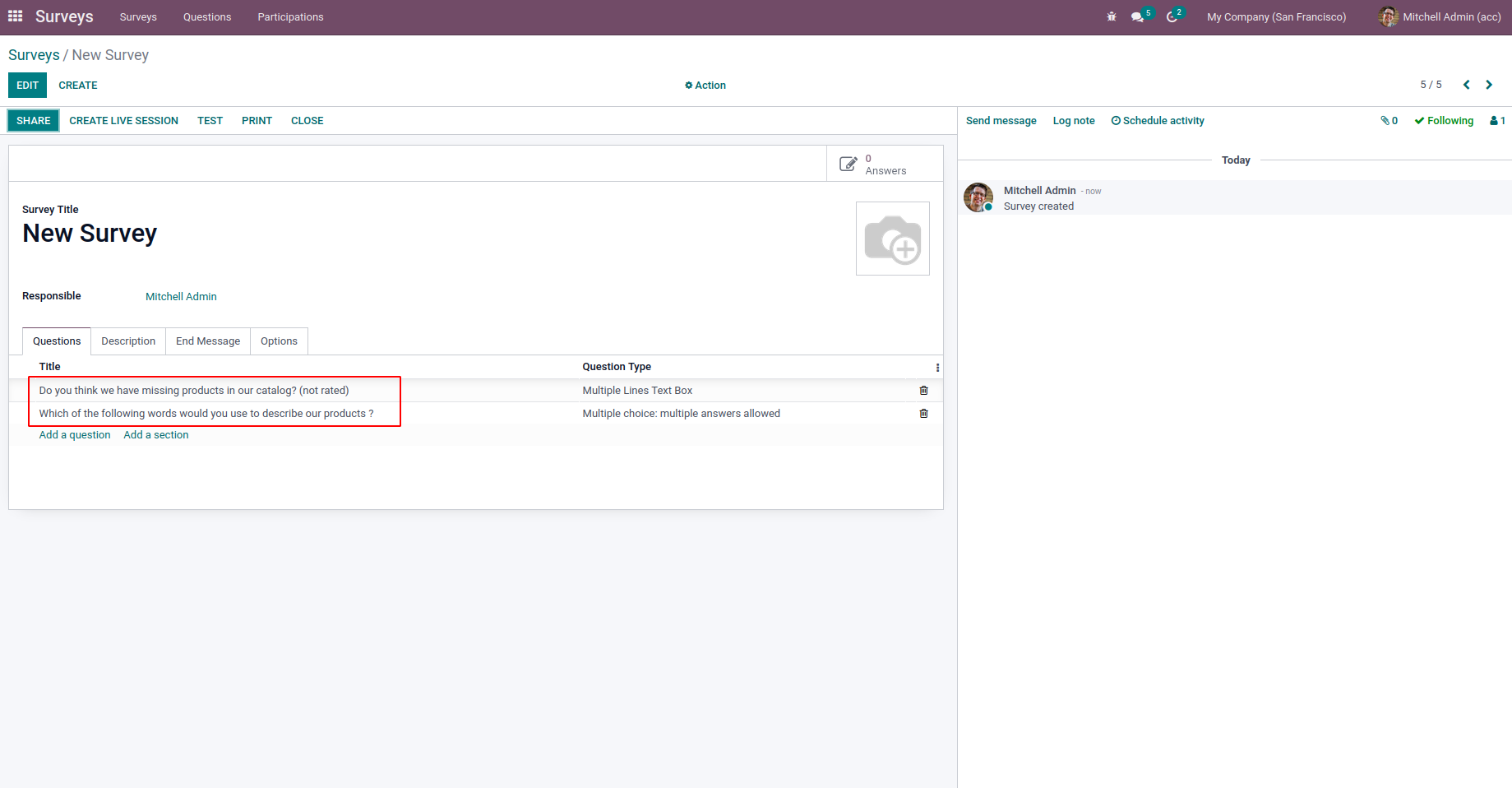Click the CREATE button
This screenshot has width=1512, height=788.
tap(78, 86)
